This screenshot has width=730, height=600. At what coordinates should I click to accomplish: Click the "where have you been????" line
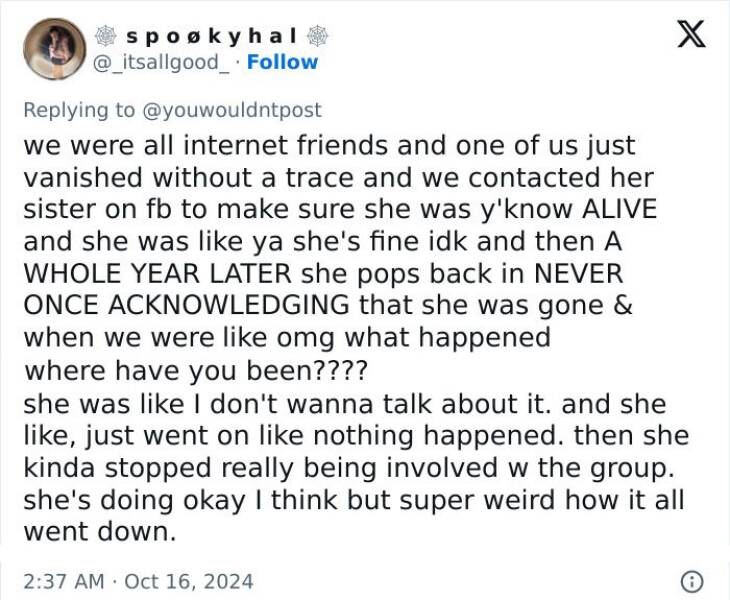point(196,371)
